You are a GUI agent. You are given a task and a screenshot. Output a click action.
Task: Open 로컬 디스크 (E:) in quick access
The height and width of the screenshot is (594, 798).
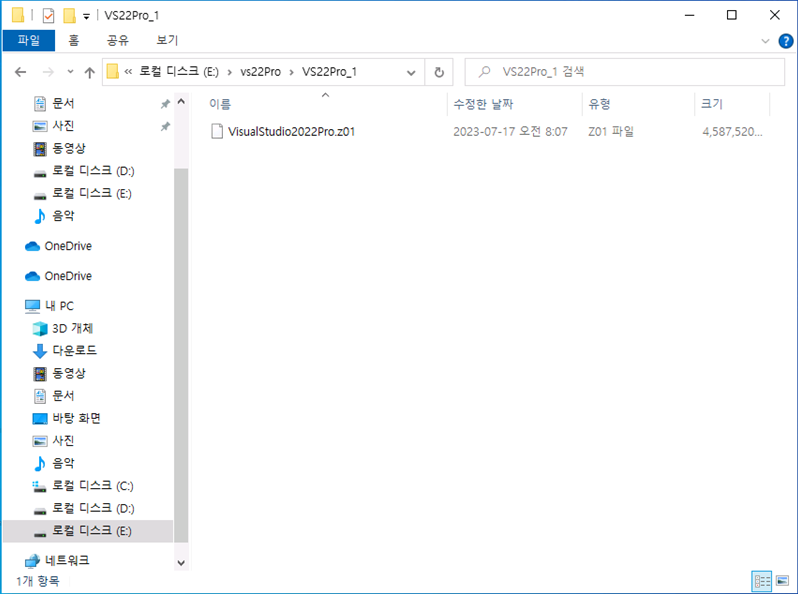[x=92, y=193]
